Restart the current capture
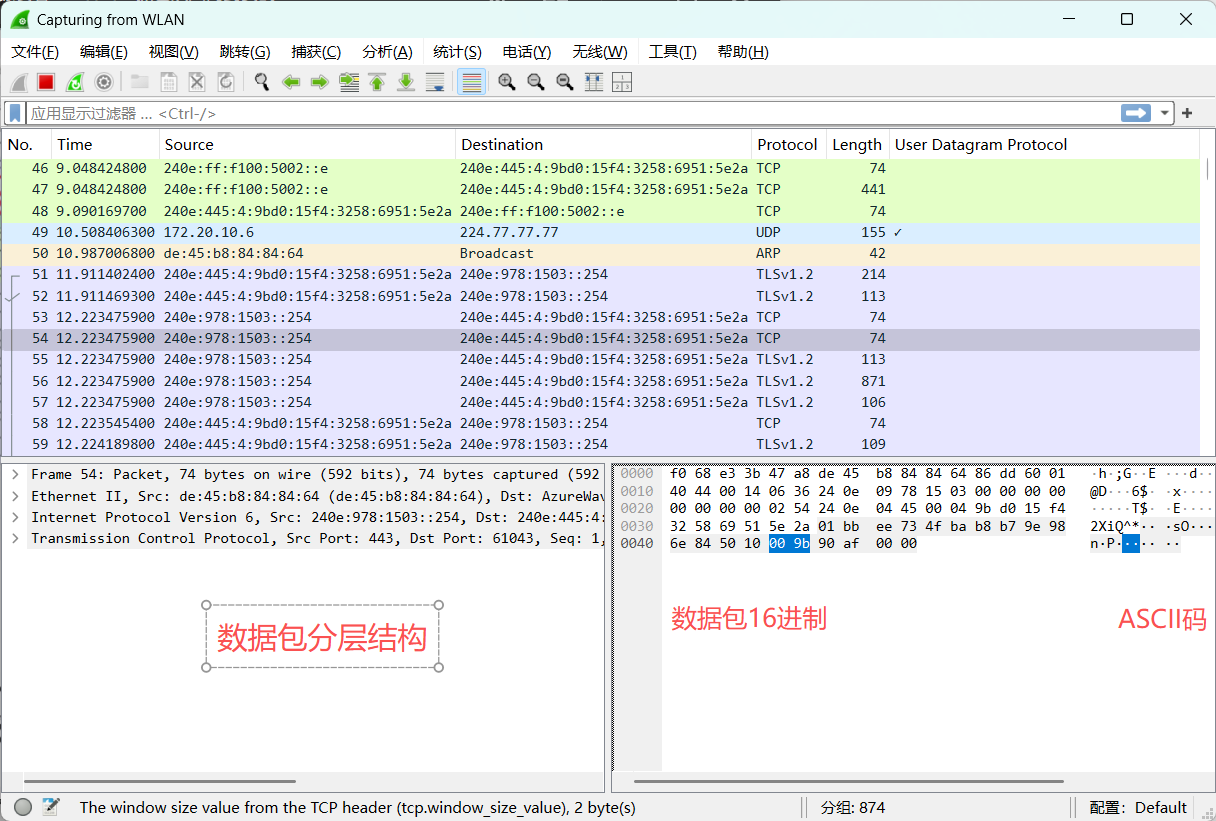 [75, 82]
